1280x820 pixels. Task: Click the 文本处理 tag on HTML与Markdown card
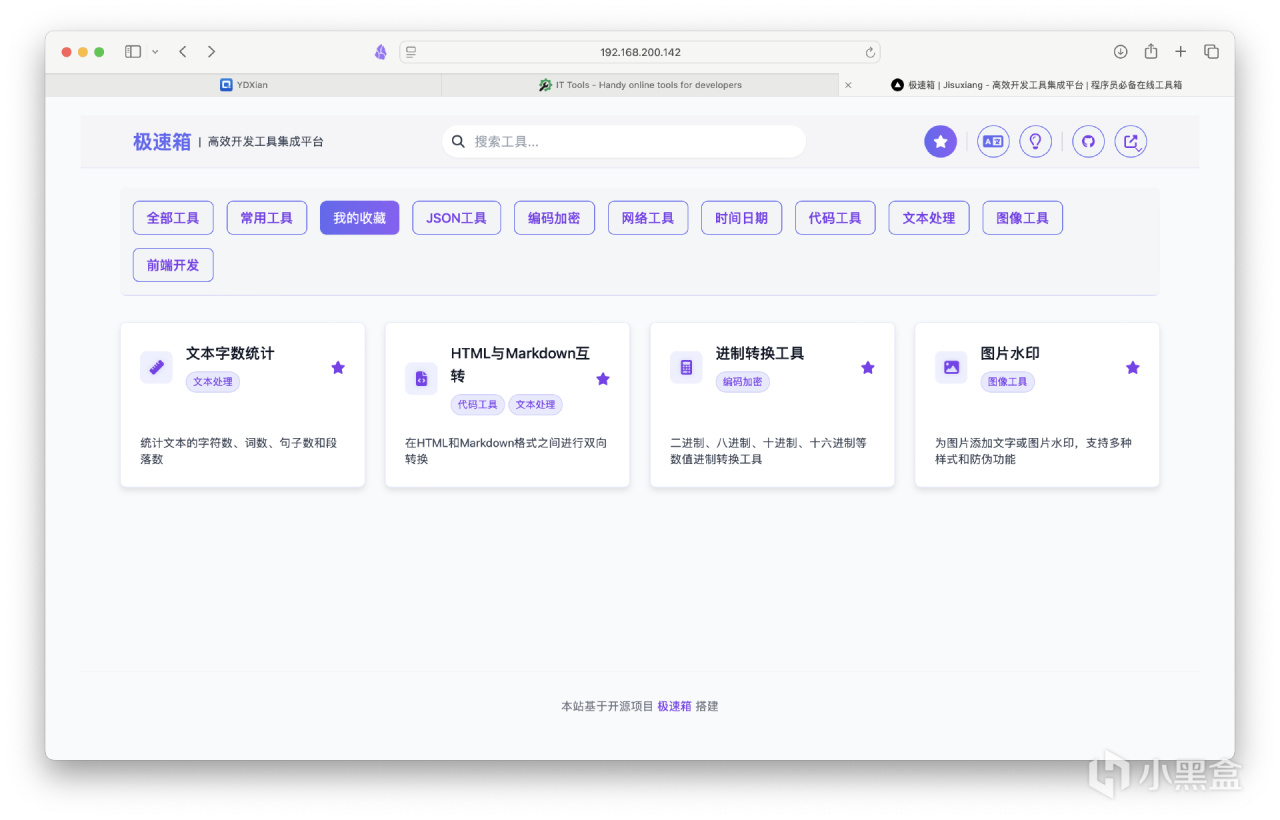(536, 405)
